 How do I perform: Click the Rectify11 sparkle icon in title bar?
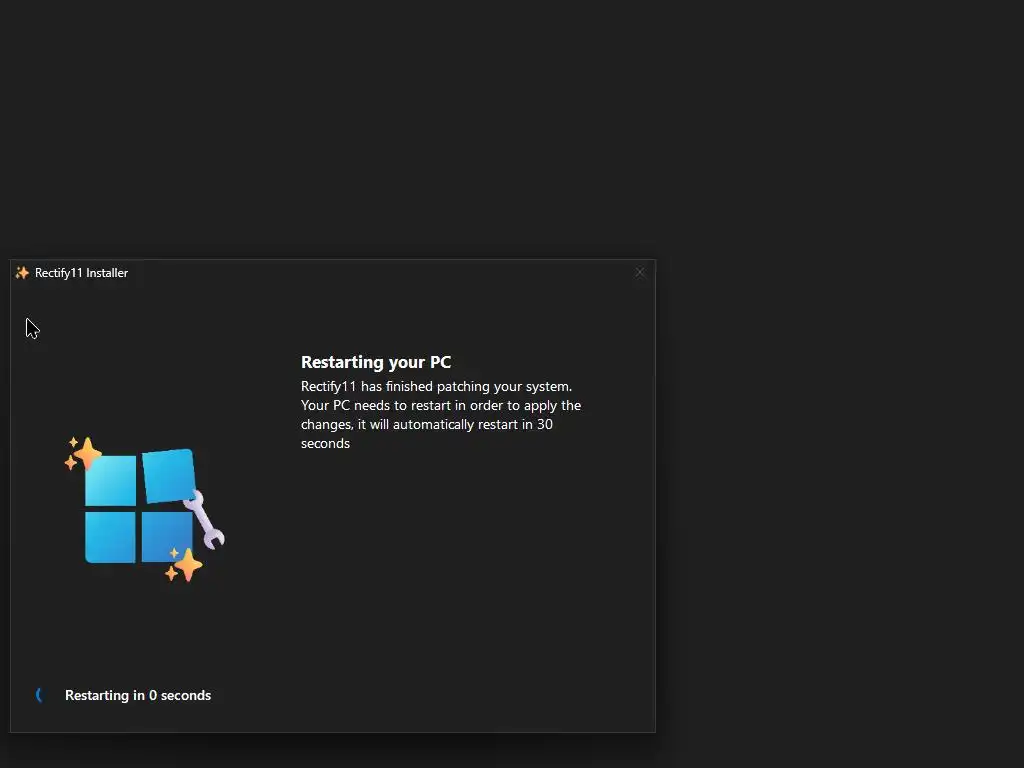pos(22,273)
